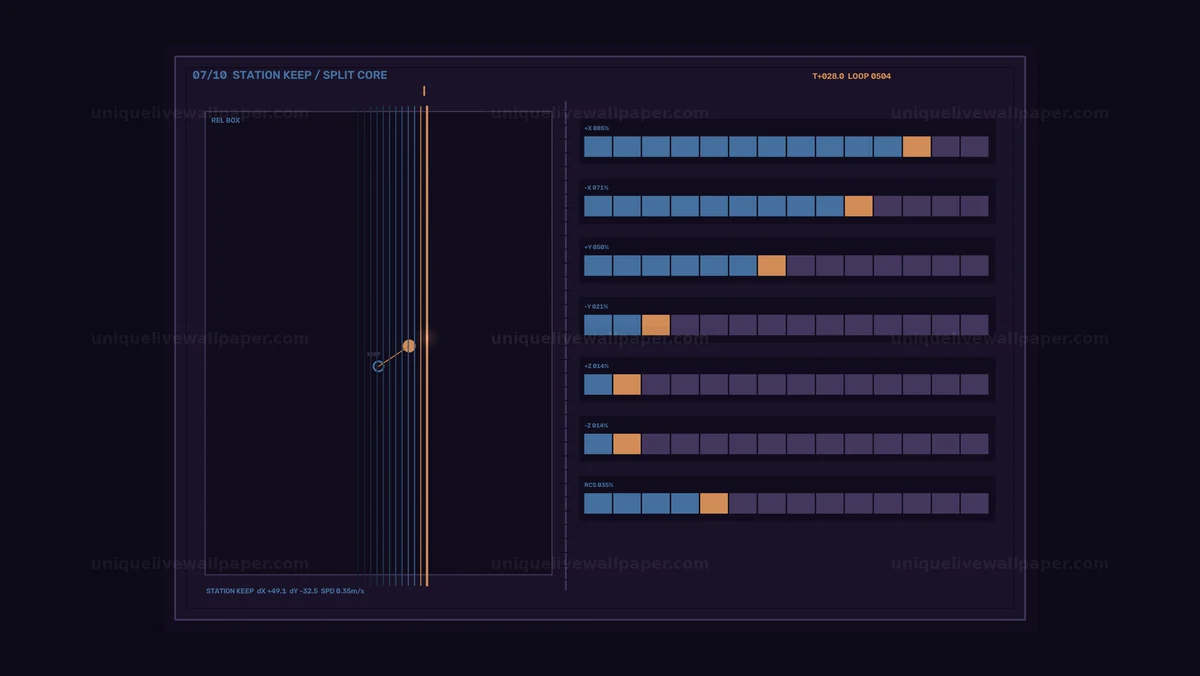
Task: Click the orange tick above the REL BOX
Action: click(424, 91)
